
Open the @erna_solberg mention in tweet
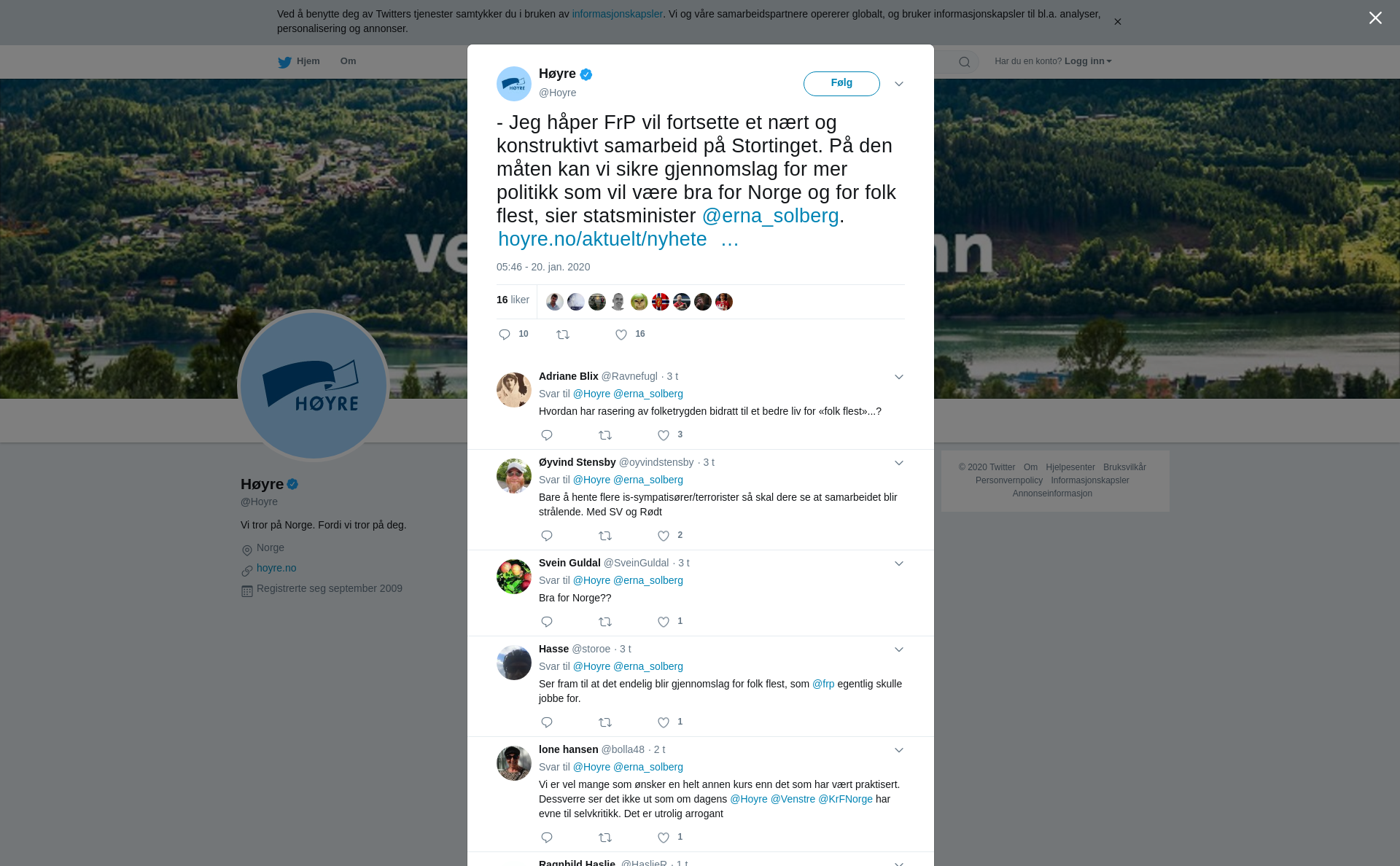pos(770,216)
